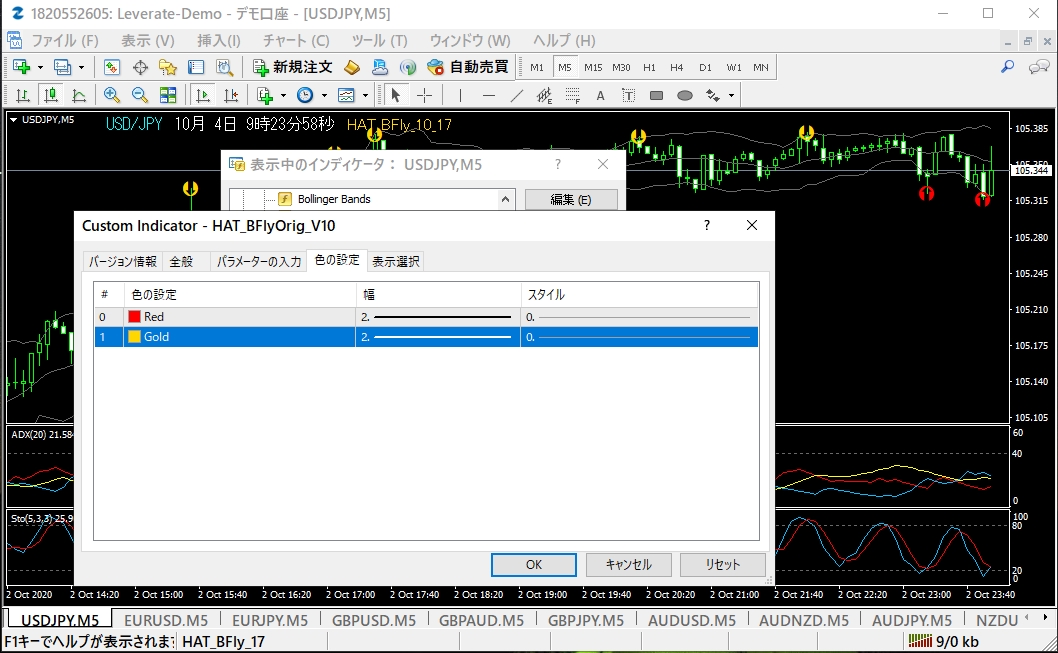Open the search magnifier in the toolbar
Image resolution: width=1058 pixels, height=653 pixels.
1007,67
